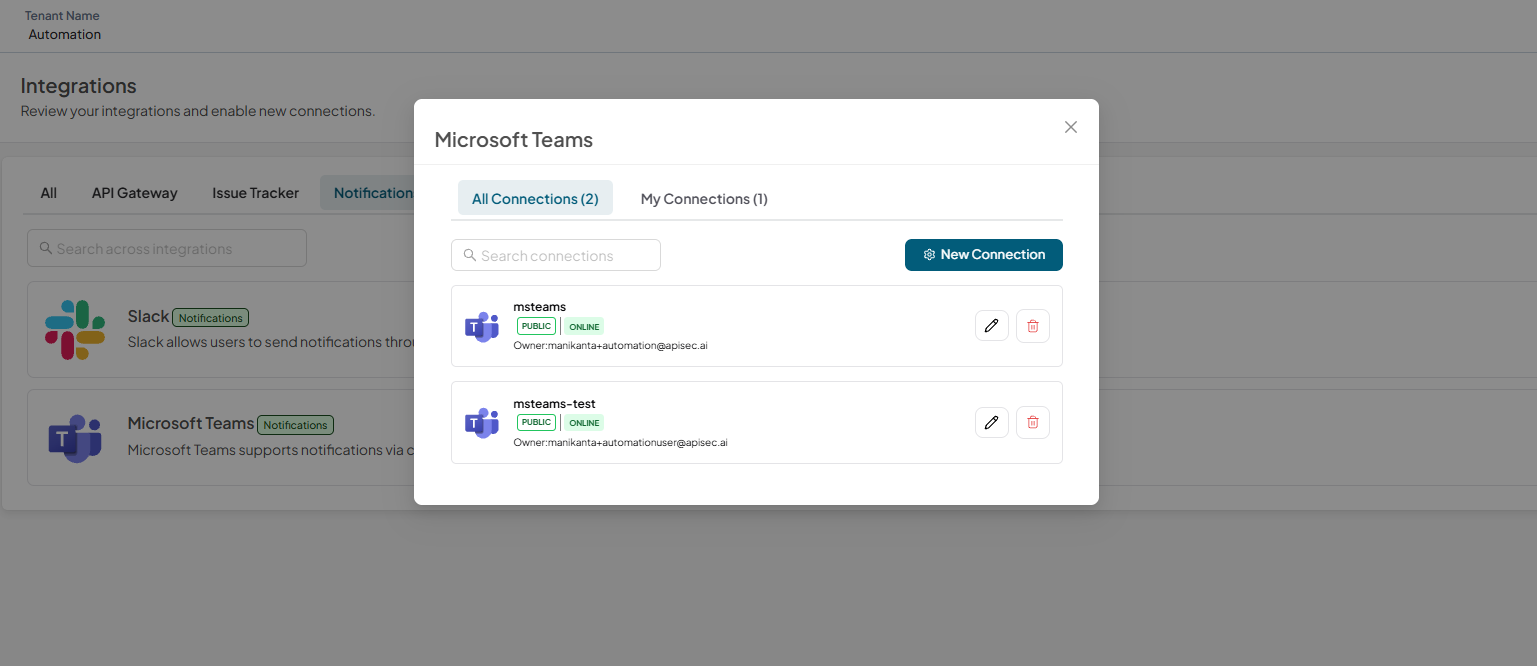Delete the msteams connection via trash icon

coord(1032,326)
